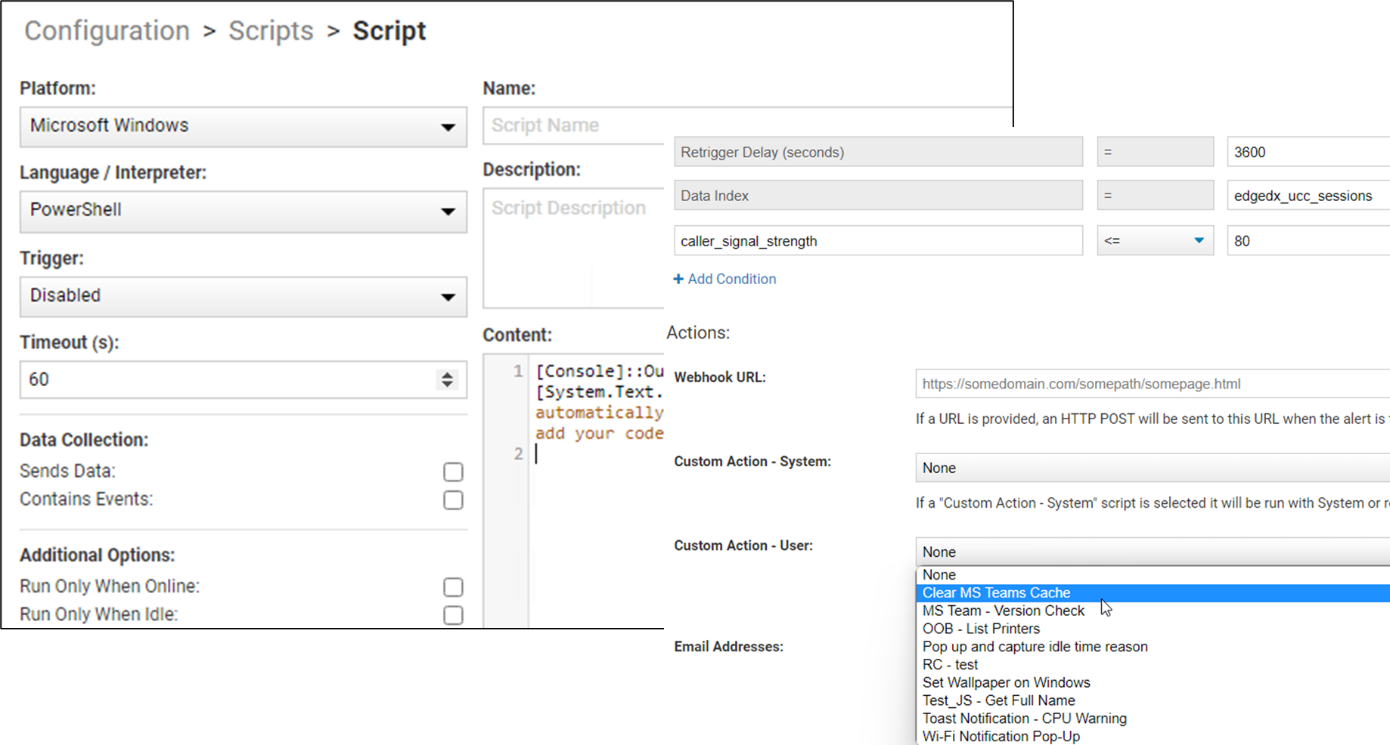1390x745 pixels.
Task: Select Test_JS - Get Full Name option
Action: point(1153,701)
